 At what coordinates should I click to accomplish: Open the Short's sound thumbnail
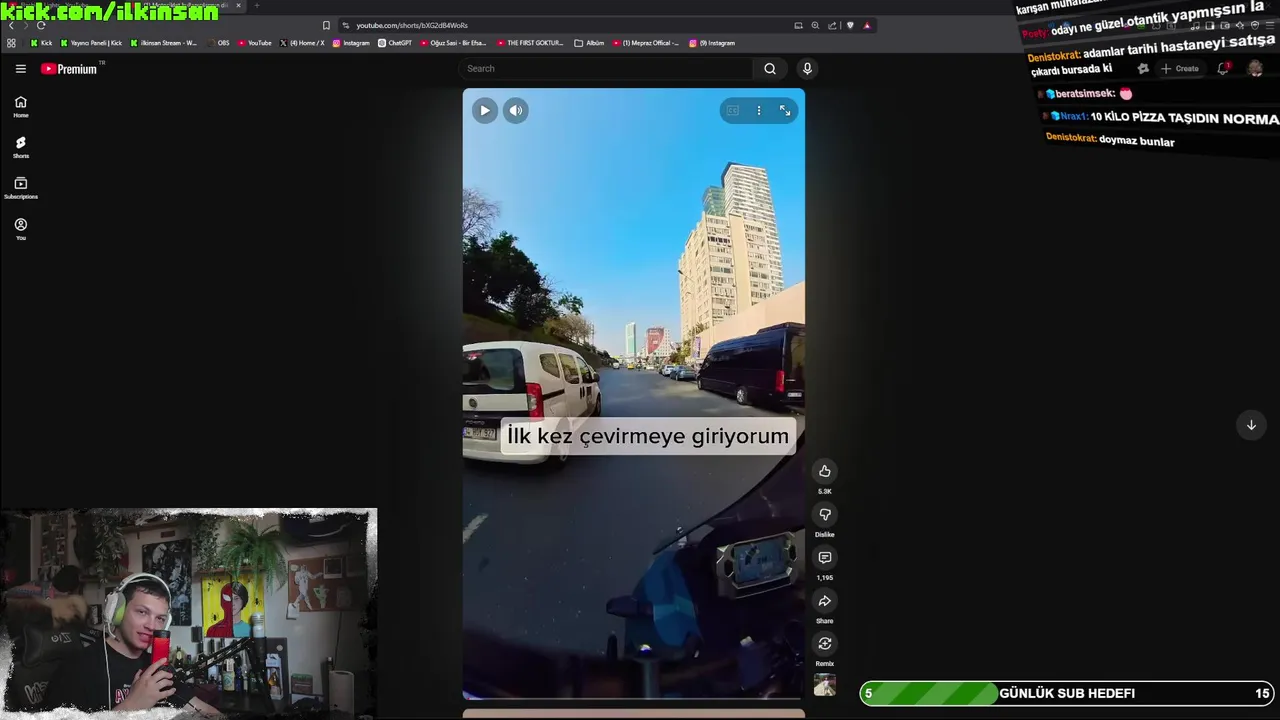[824, 685]
